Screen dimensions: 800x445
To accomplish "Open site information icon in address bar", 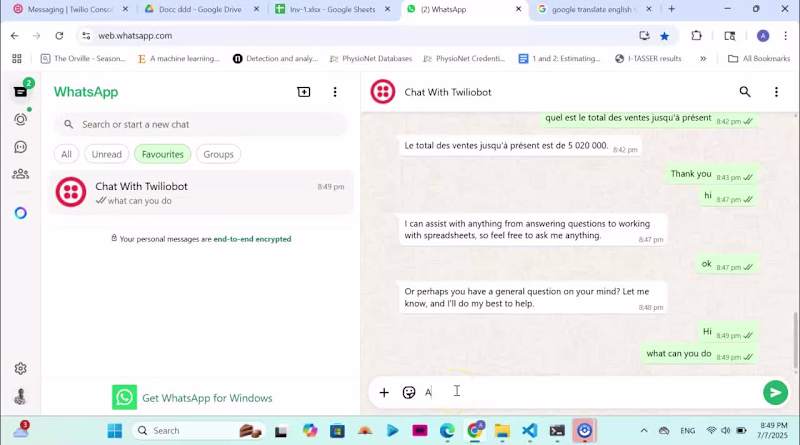I will (x=86, y=36).
